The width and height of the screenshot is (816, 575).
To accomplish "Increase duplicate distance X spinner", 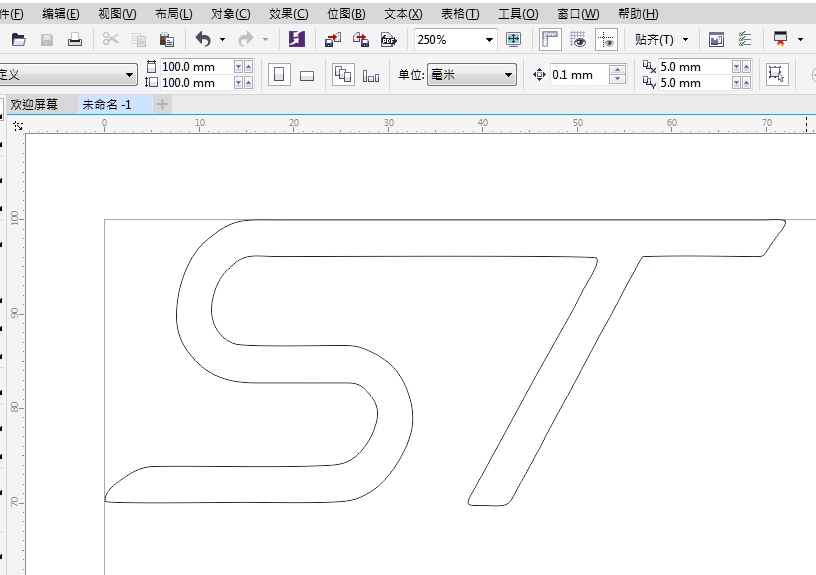I will [746, 67].
